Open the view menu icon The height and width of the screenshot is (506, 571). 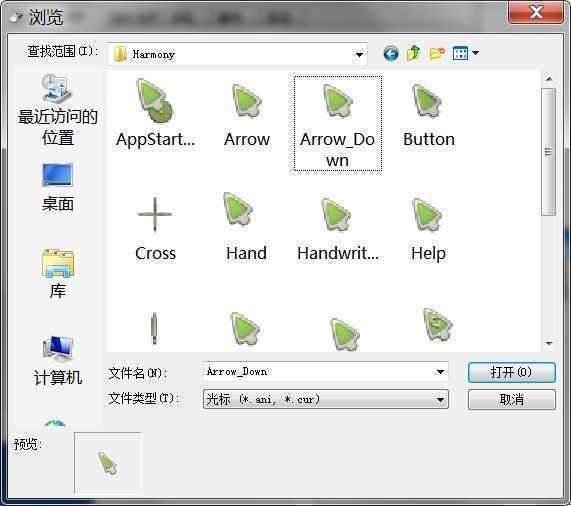click(460, 54)
